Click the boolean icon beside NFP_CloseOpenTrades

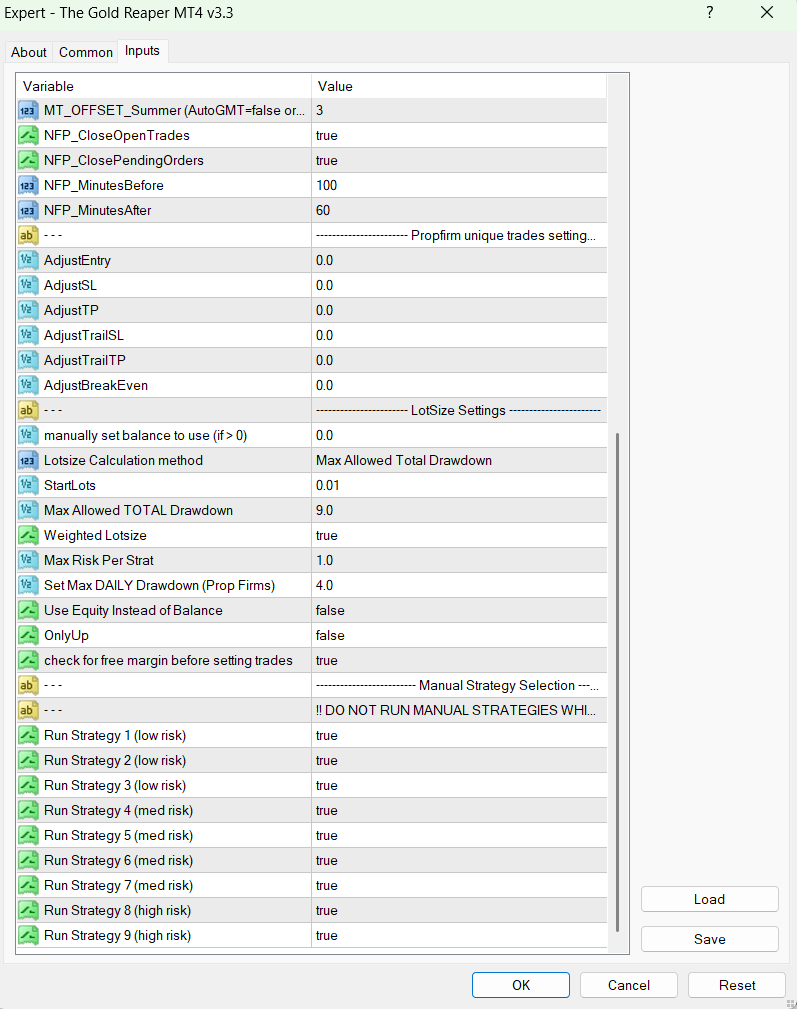28,135
